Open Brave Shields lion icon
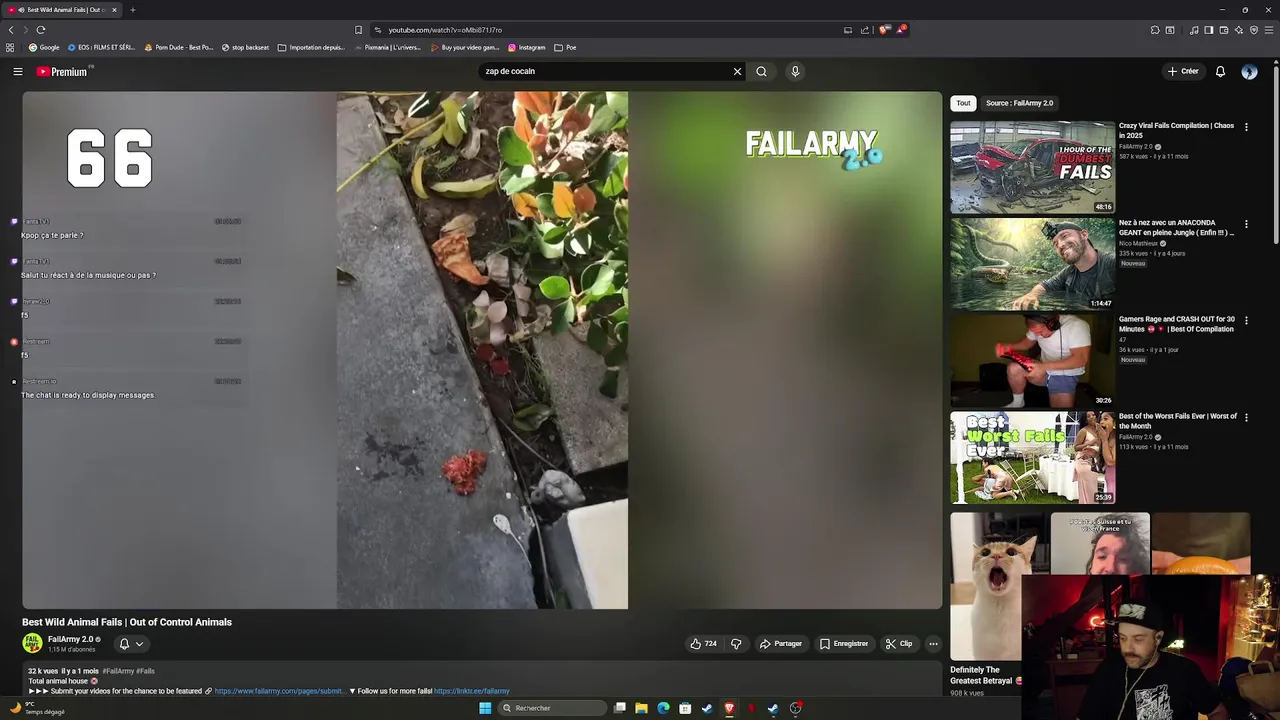The height and width of the screenshot is (720, 1280). pos(883,30)
